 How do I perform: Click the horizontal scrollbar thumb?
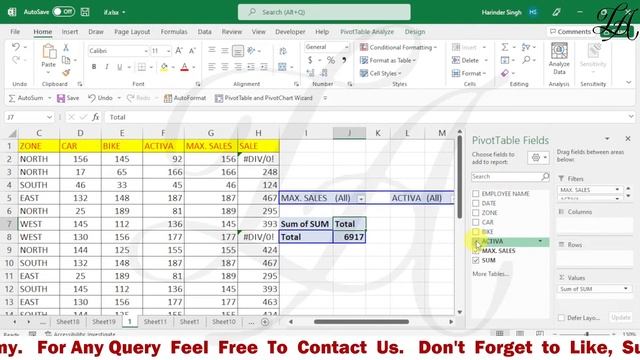361,322
